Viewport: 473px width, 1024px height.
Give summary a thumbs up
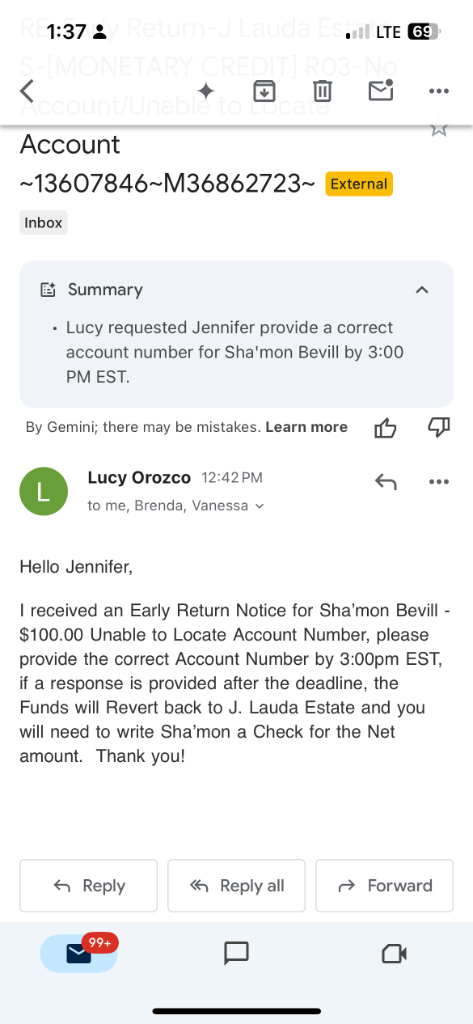(x=385, y=428)
